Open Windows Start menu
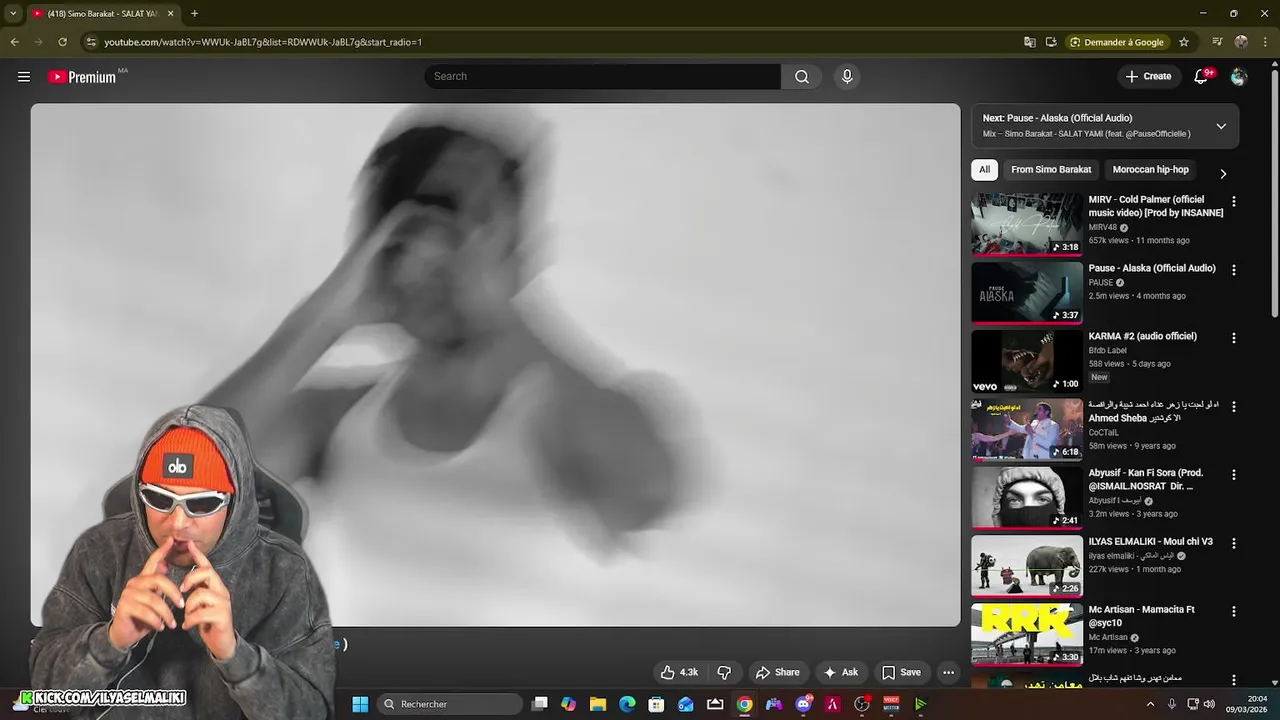Image resolution: width=1280 pixels, height=720 pixels. [360, 704]
